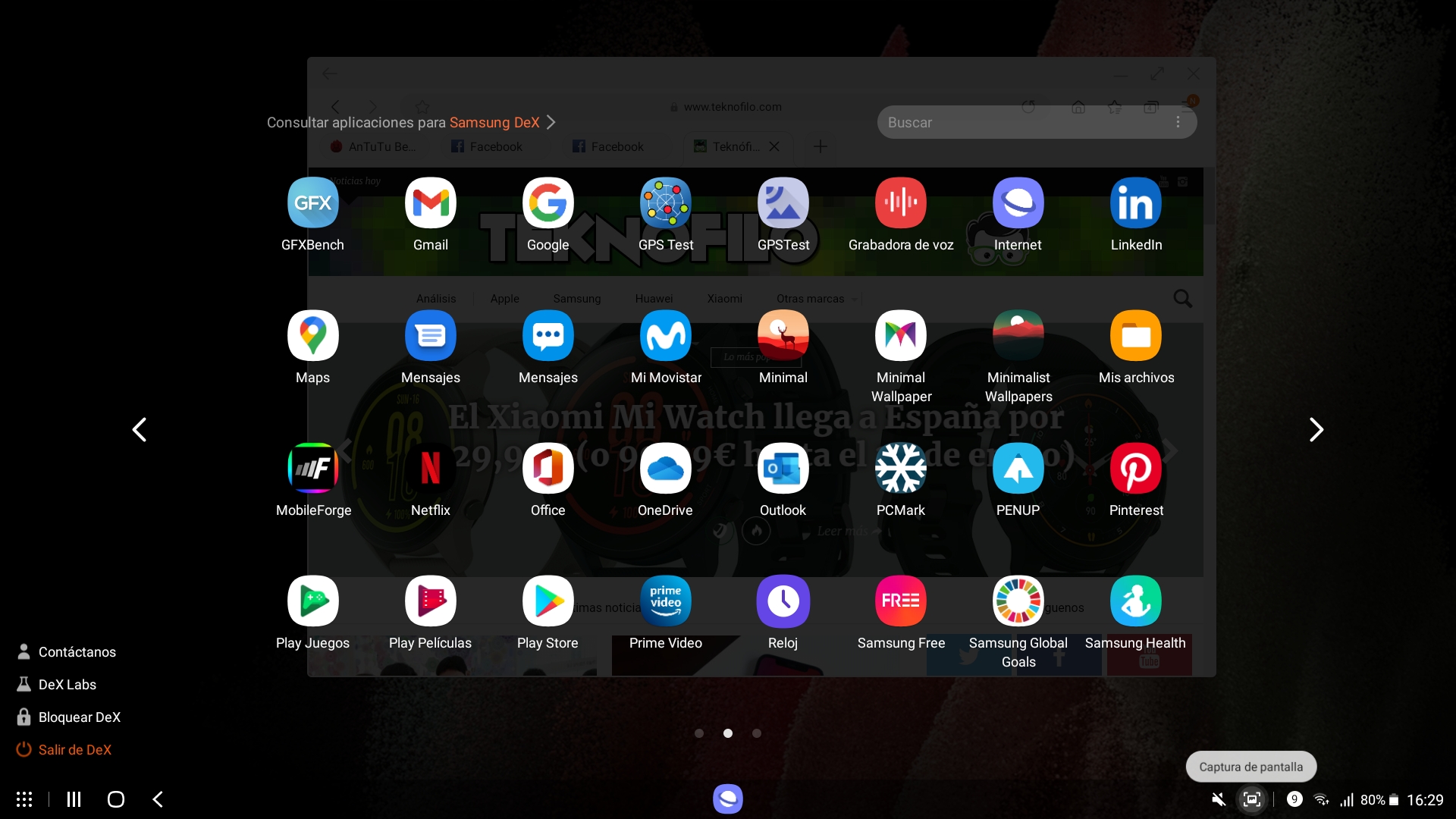Open the GFXBench app
The height and width of the screenshot is (819, 1456).
pyautogui.click(x=312, y=203)
